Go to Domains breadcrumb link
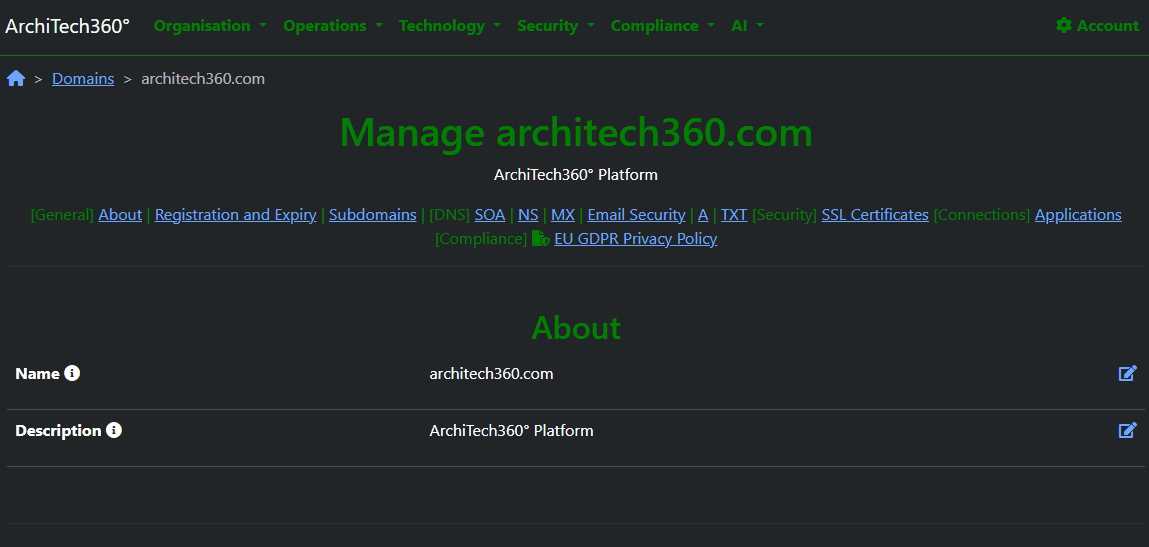The height and width of the screenshot is (547, 1149). (x=83, y=79)
